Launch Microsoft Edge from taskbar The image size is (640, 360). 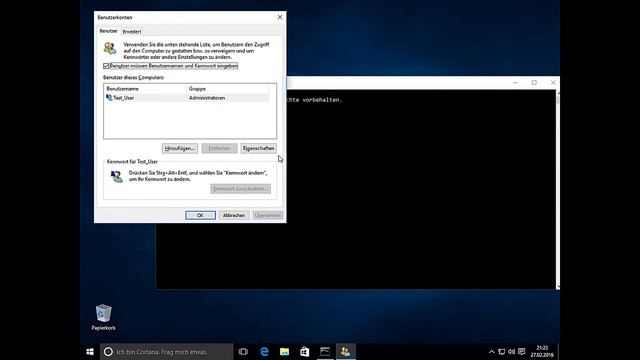[x=264, y=351]
